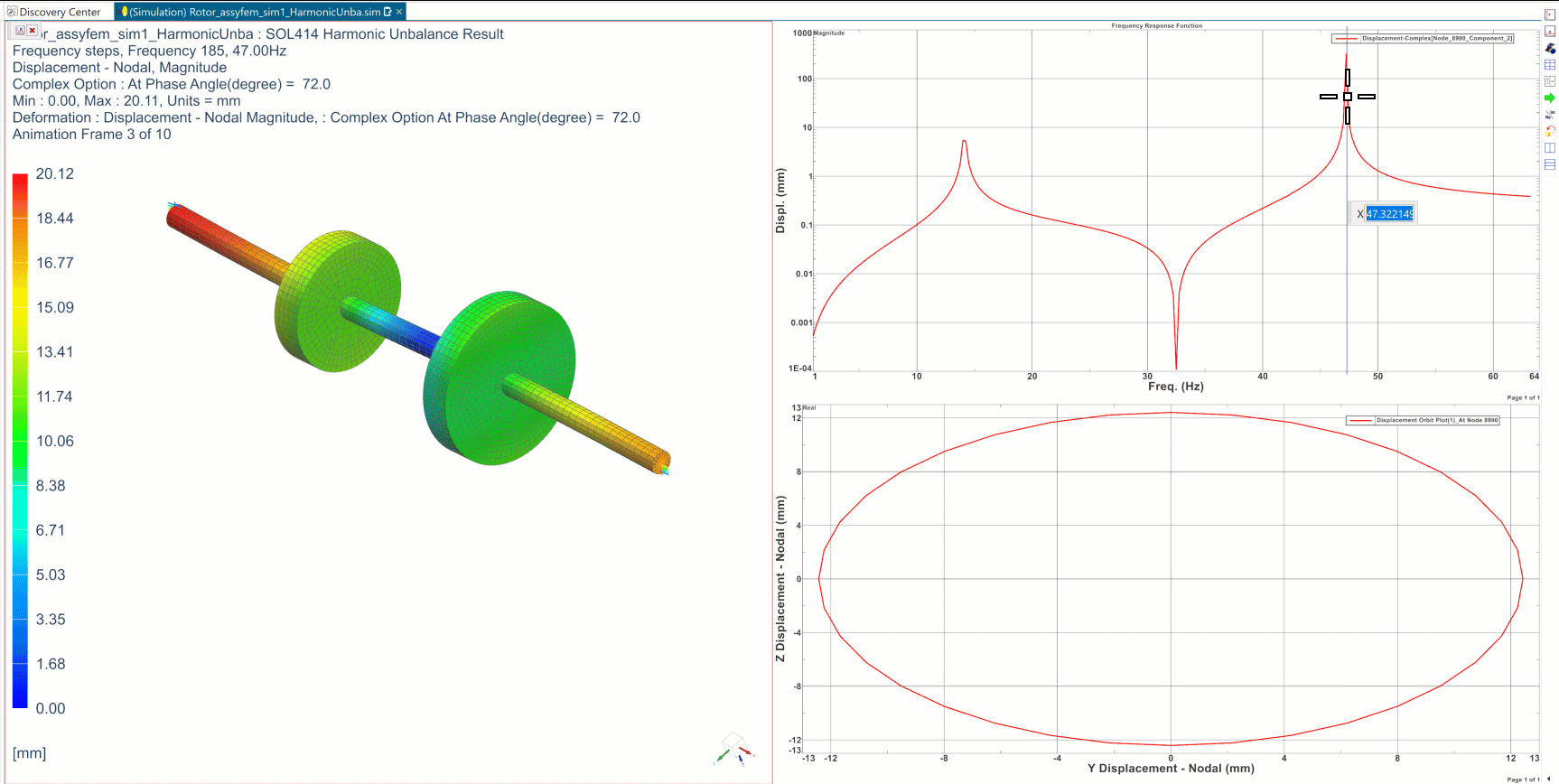Click the blue table grid icon
Image resolution: width=1559 pixels, height=784 pixels.
[x=1550, y=65]
